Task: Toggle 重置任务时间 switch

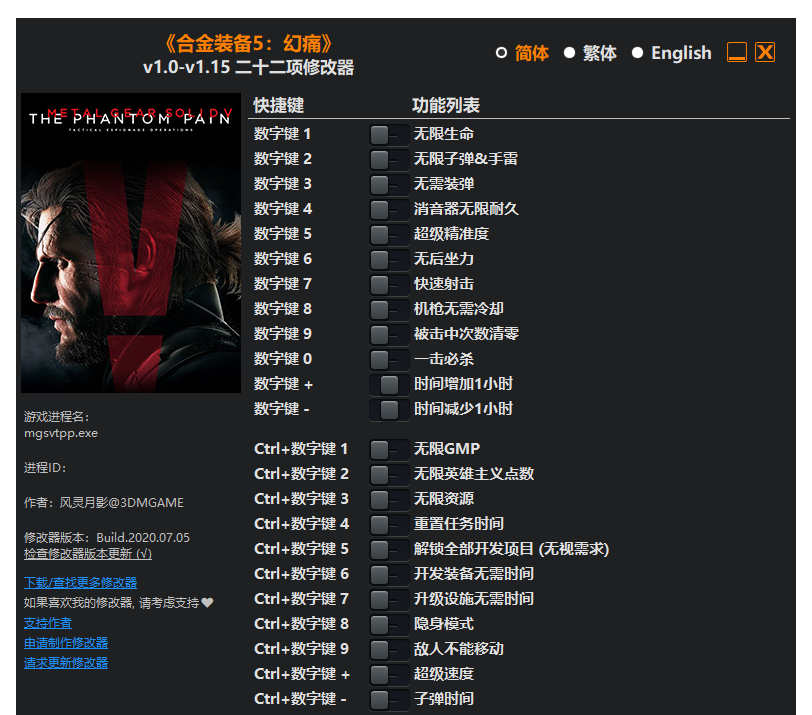Action: pos(389,524)
